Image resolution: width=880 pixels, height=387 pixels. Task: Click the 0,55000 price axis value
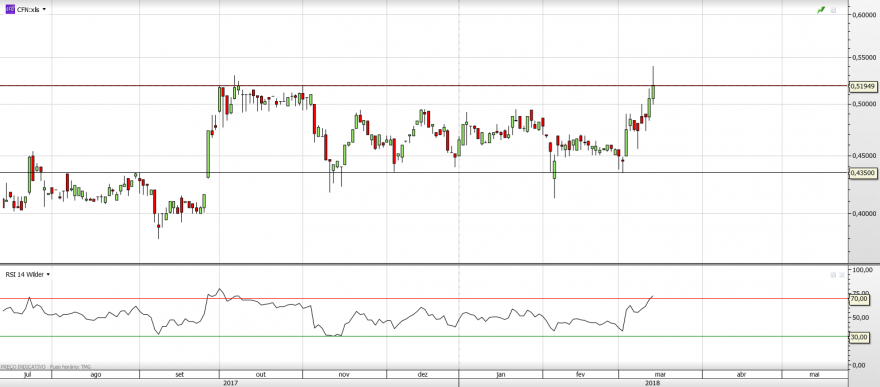pyautogui.click(x=864, y=57)
